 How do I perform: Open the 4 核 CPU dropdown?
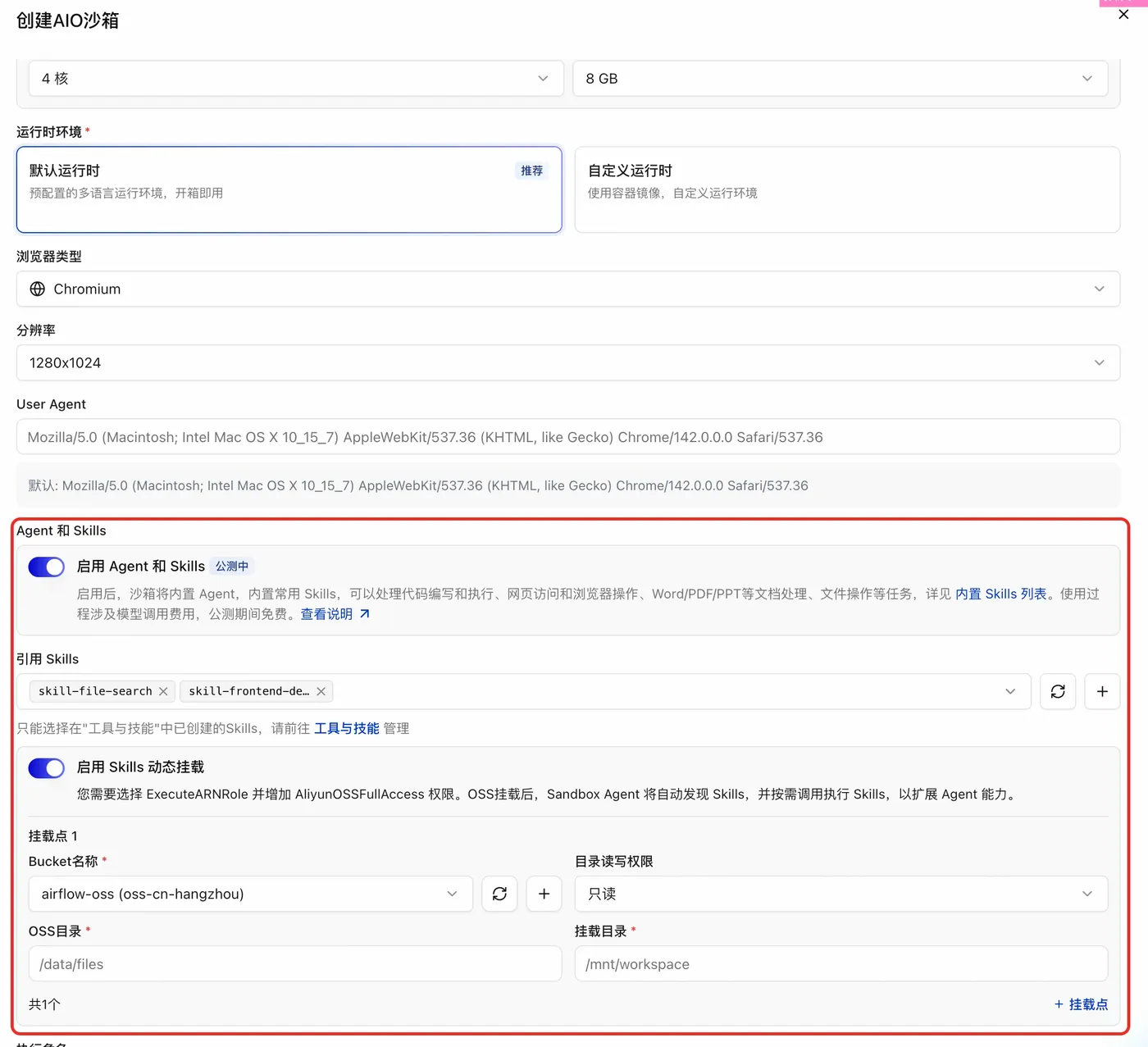point(296,79)
